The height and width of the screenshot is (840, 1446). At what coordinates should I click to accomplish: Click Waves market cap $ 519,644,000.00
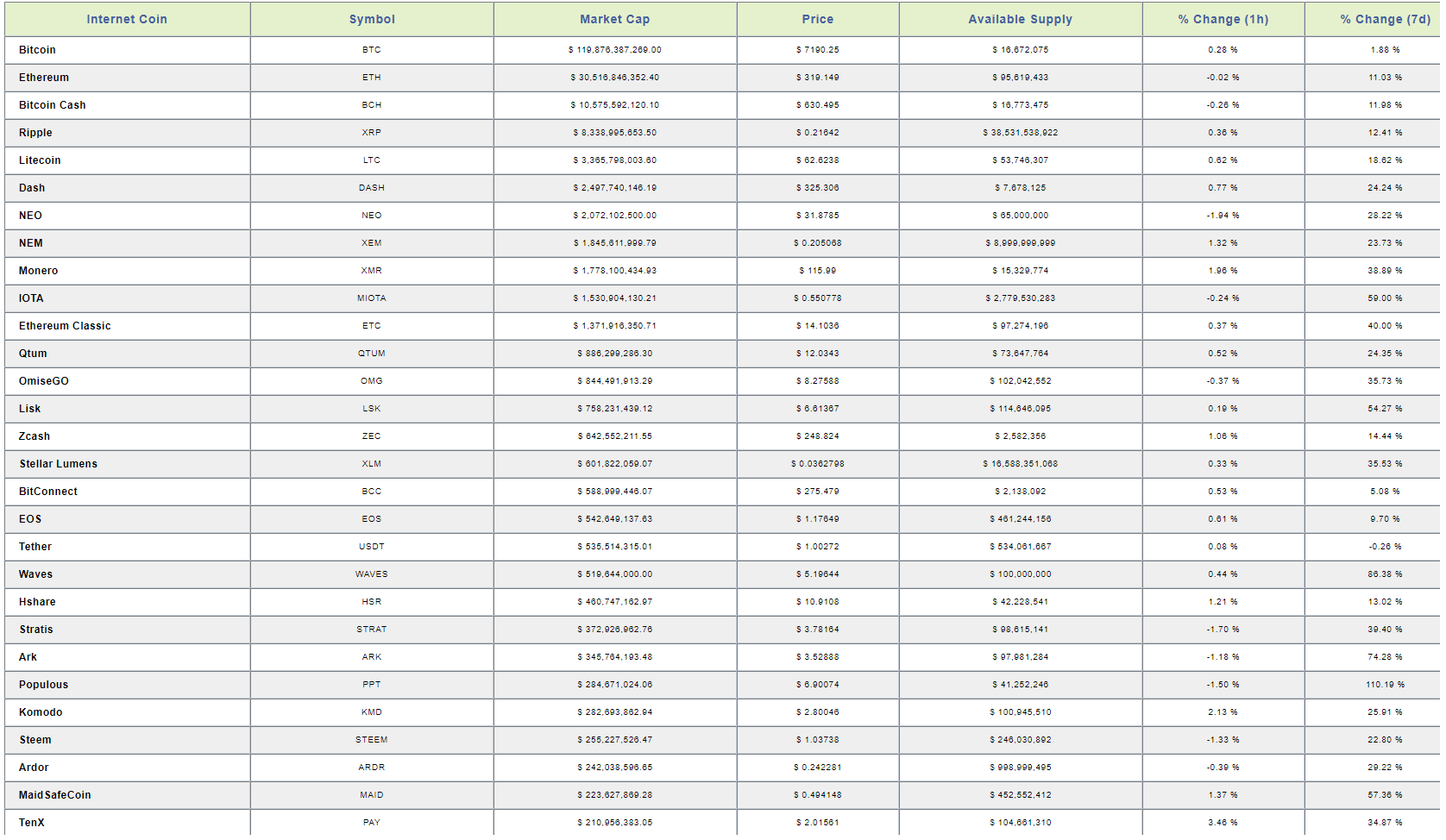coord(615,574)
